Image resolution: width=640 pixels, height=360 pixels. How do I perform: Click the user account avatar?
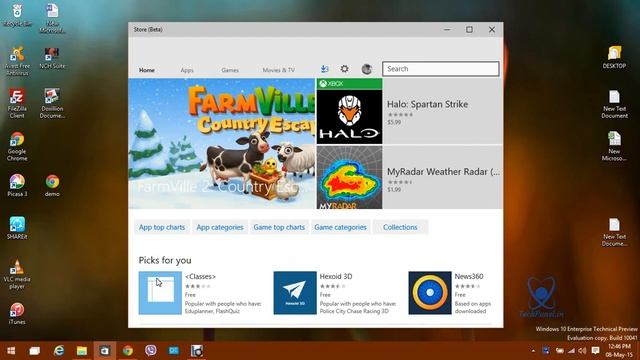[367, 69]
